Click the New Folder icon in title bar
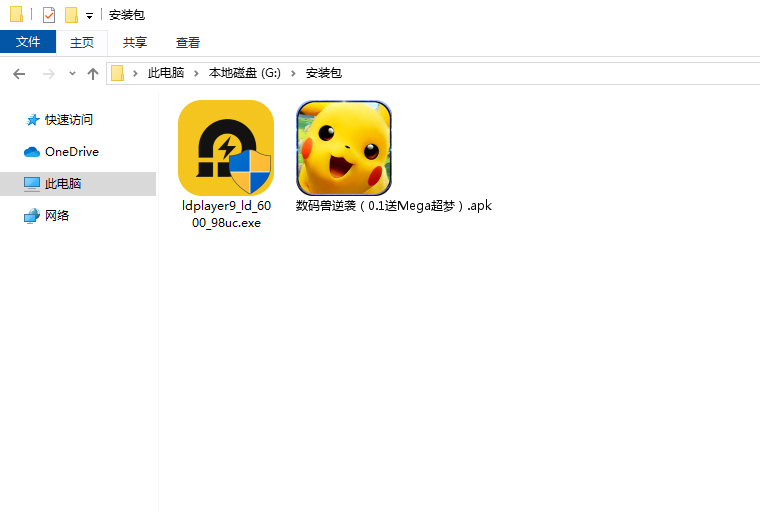The width and height of the screenshot is (760, 512). [71, 15]
